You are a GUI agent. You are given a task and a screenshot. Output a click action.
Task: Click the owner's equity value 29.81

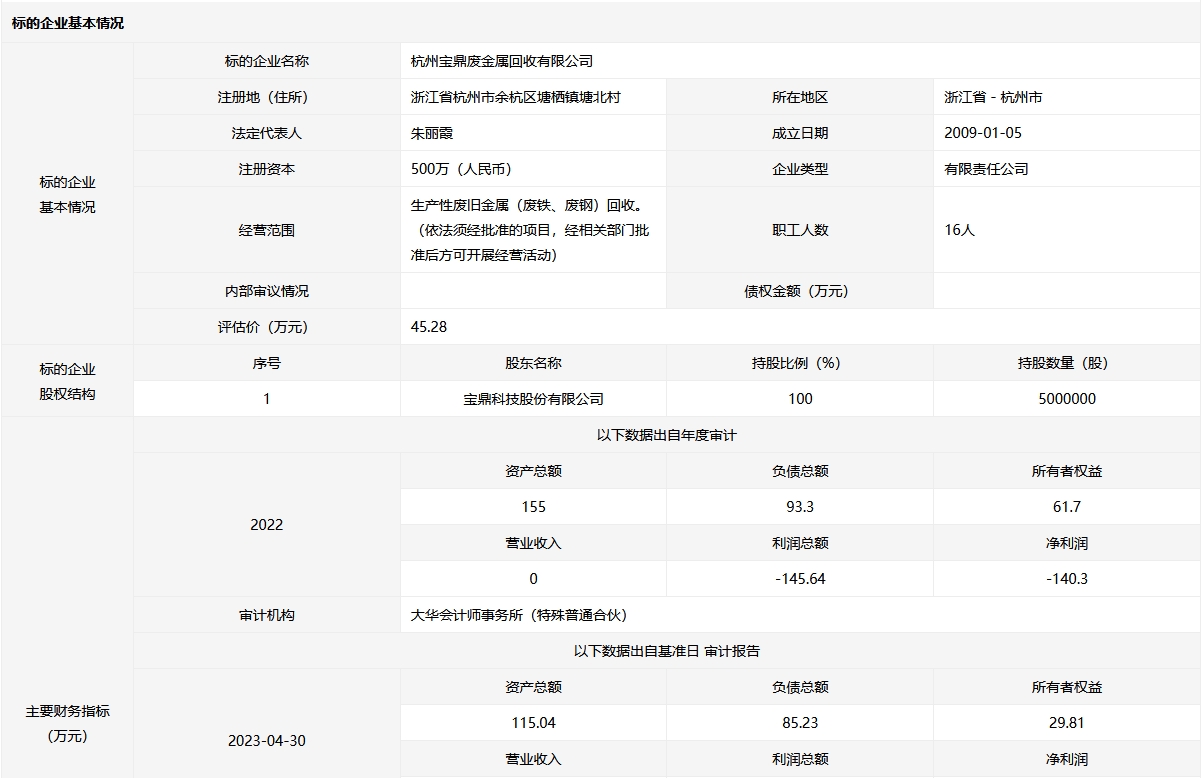(1067, 723)
